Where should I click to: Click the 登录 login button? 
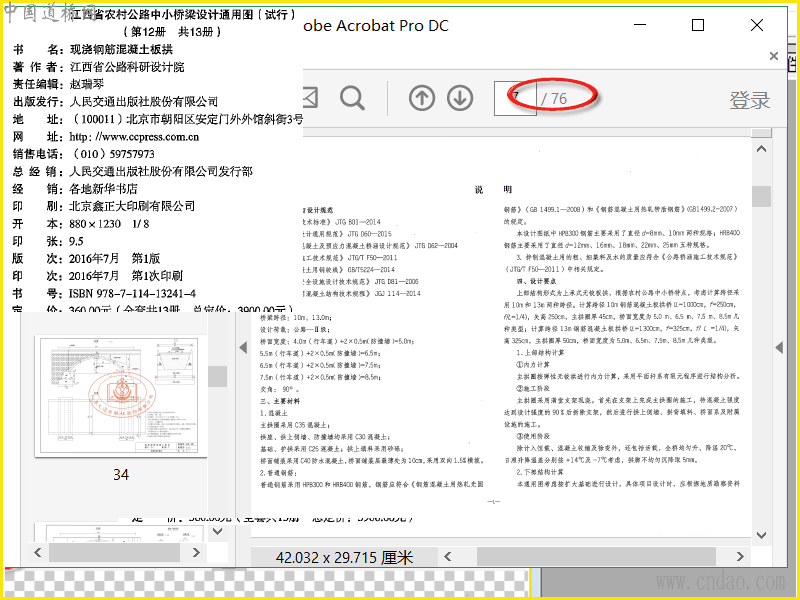[749, 100]
